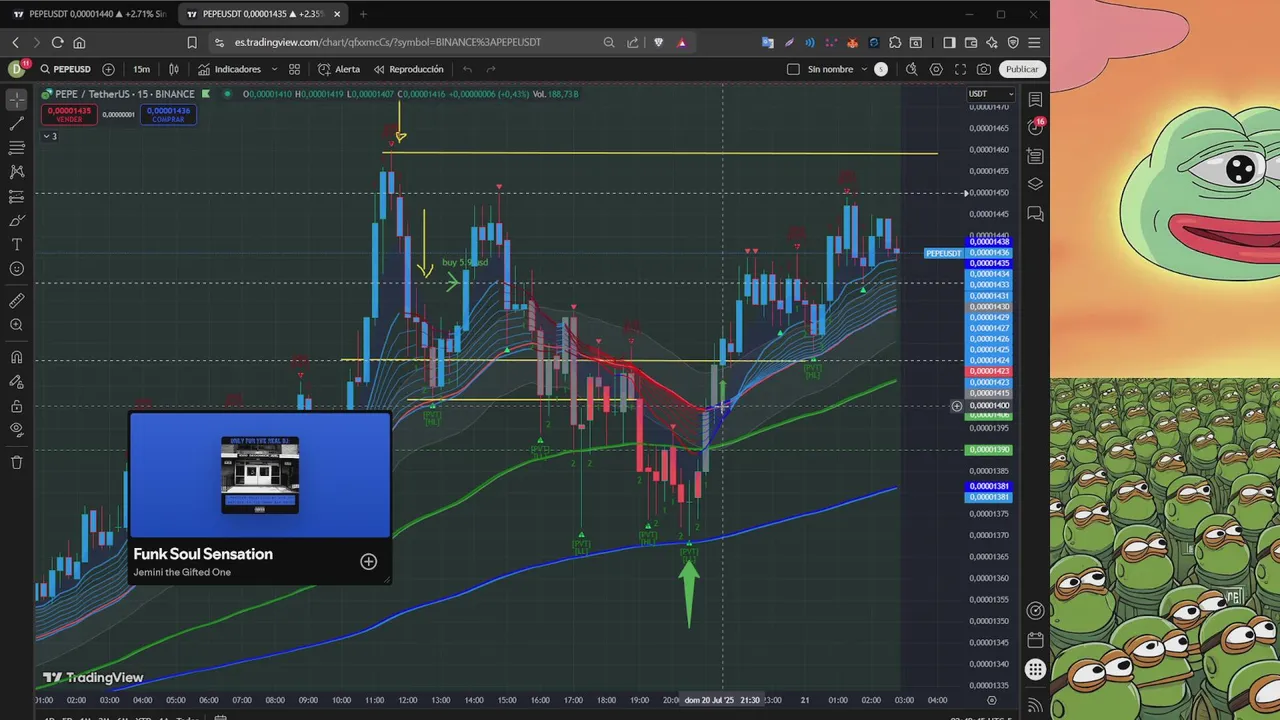Open the Indicadores menu
This screenshot has height=720, width=1280.
point(229,69)
